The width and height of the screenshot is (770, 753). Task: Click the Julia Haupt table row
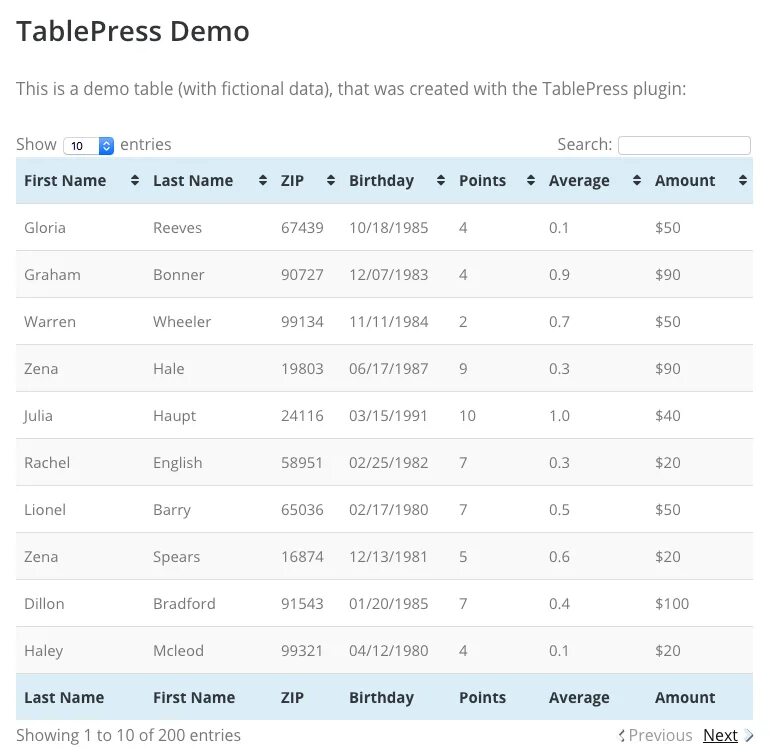tap(384, 416)
